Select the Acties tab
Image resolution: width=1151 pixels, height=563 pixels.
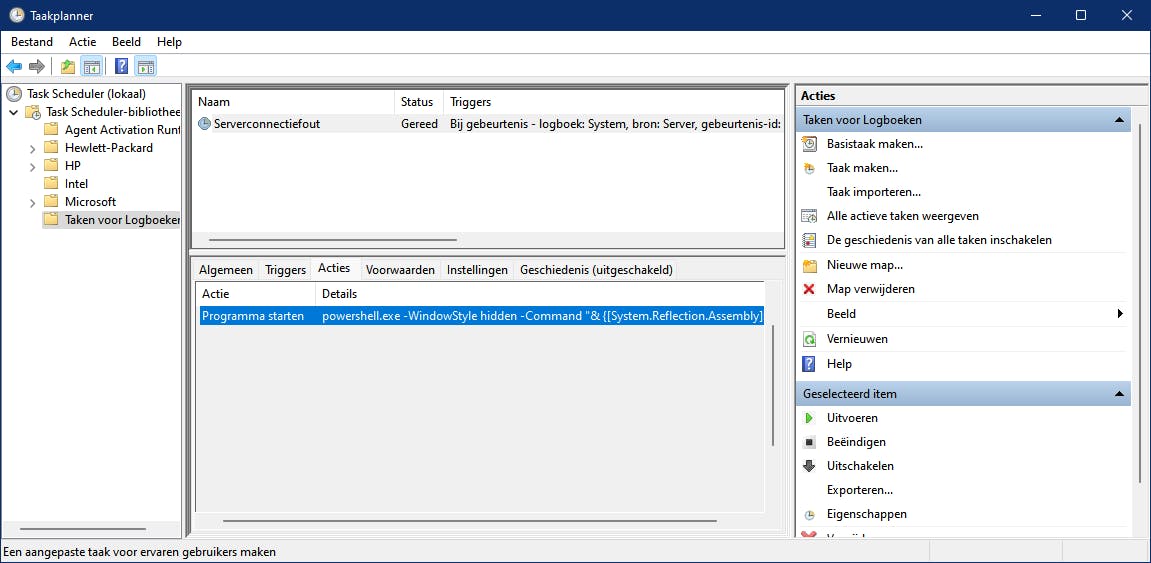tap(334, 269)
